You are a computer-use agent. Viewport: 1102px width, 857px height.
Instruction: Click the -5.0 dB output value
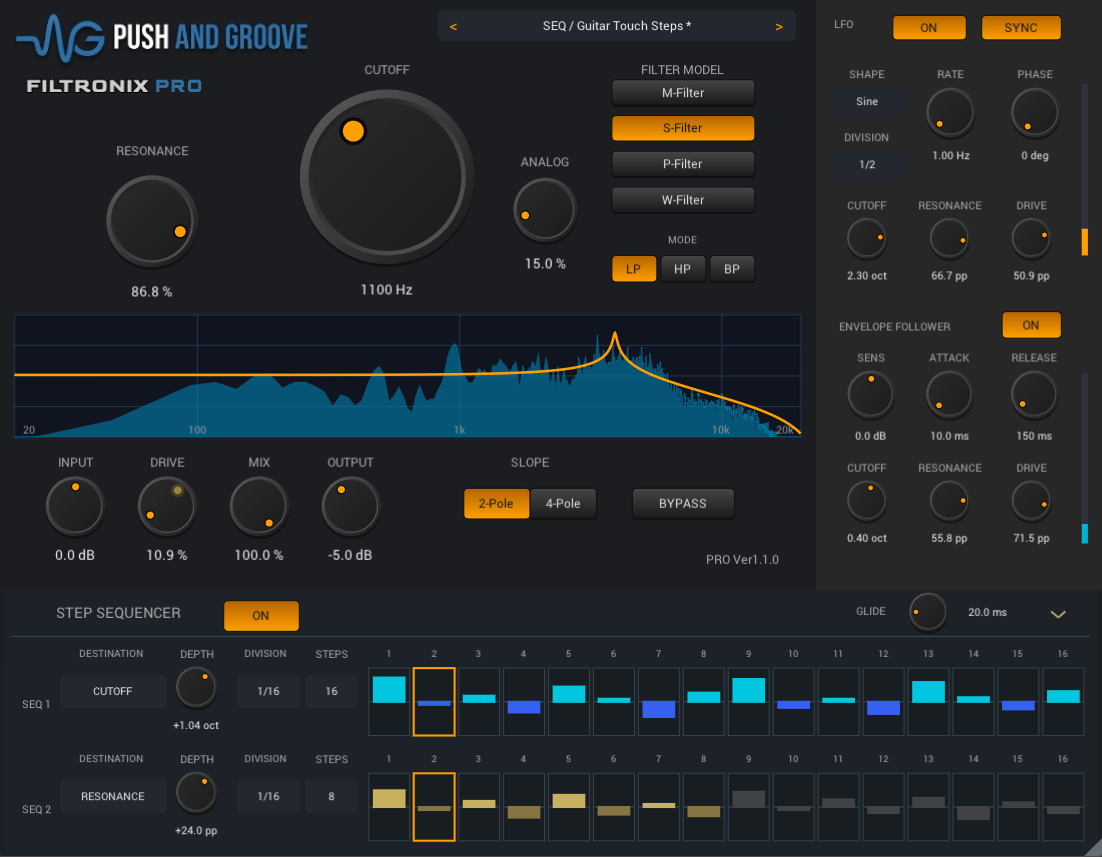(350, 555)
